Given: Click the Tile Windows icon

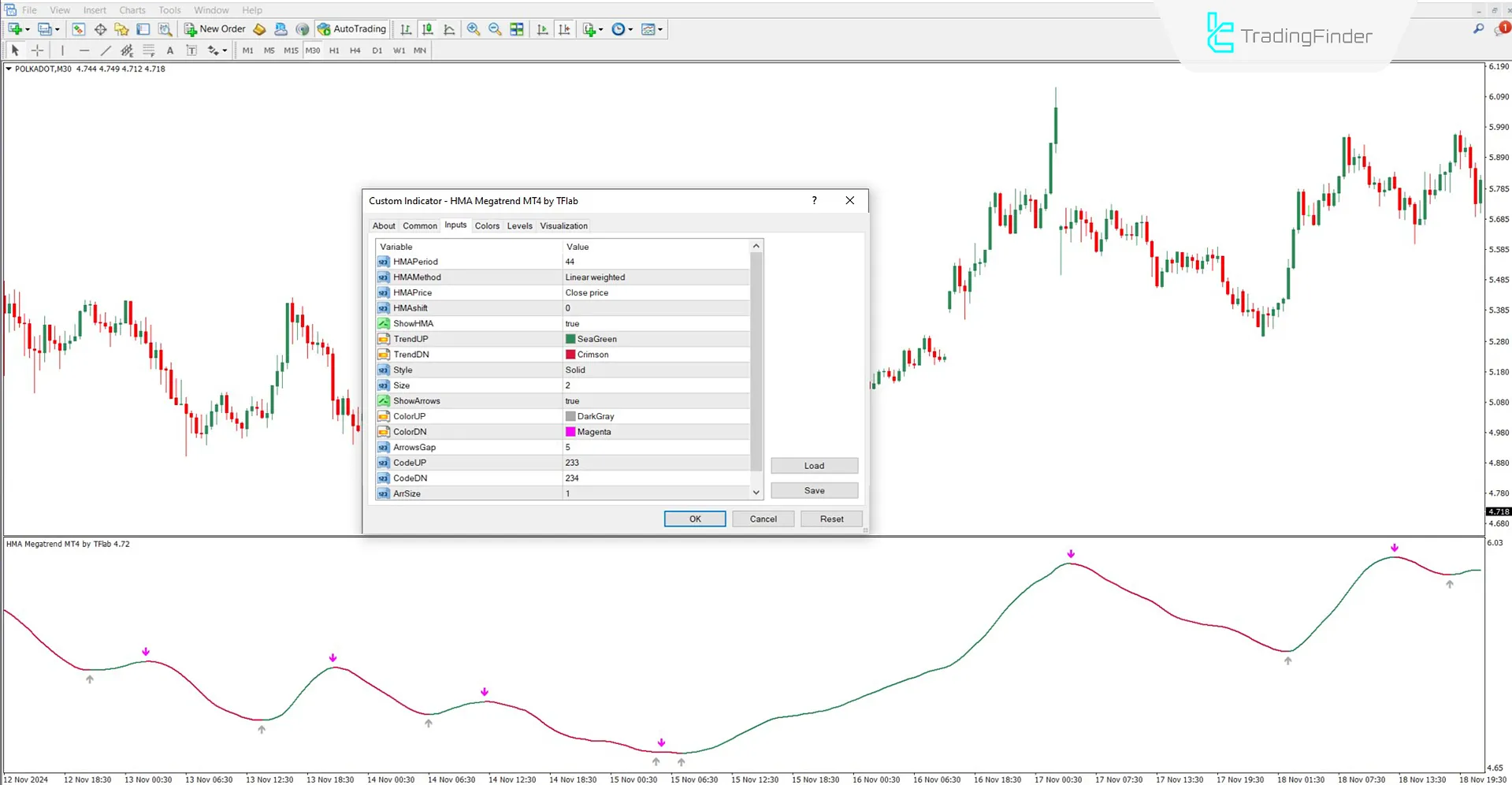Looking at the screenshot, I should (x=517, y=29).
